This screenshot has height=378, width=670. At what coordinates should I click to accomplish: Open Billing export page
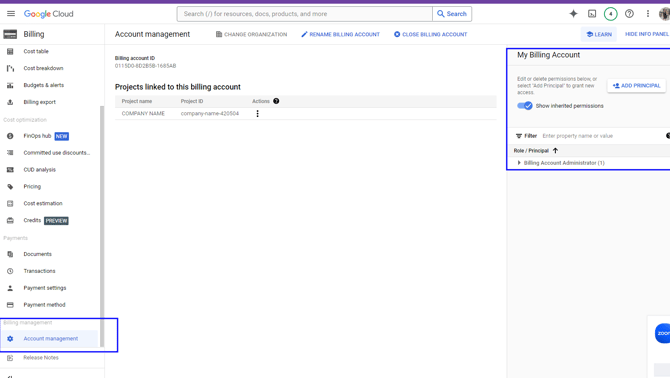tap(39, 102)
